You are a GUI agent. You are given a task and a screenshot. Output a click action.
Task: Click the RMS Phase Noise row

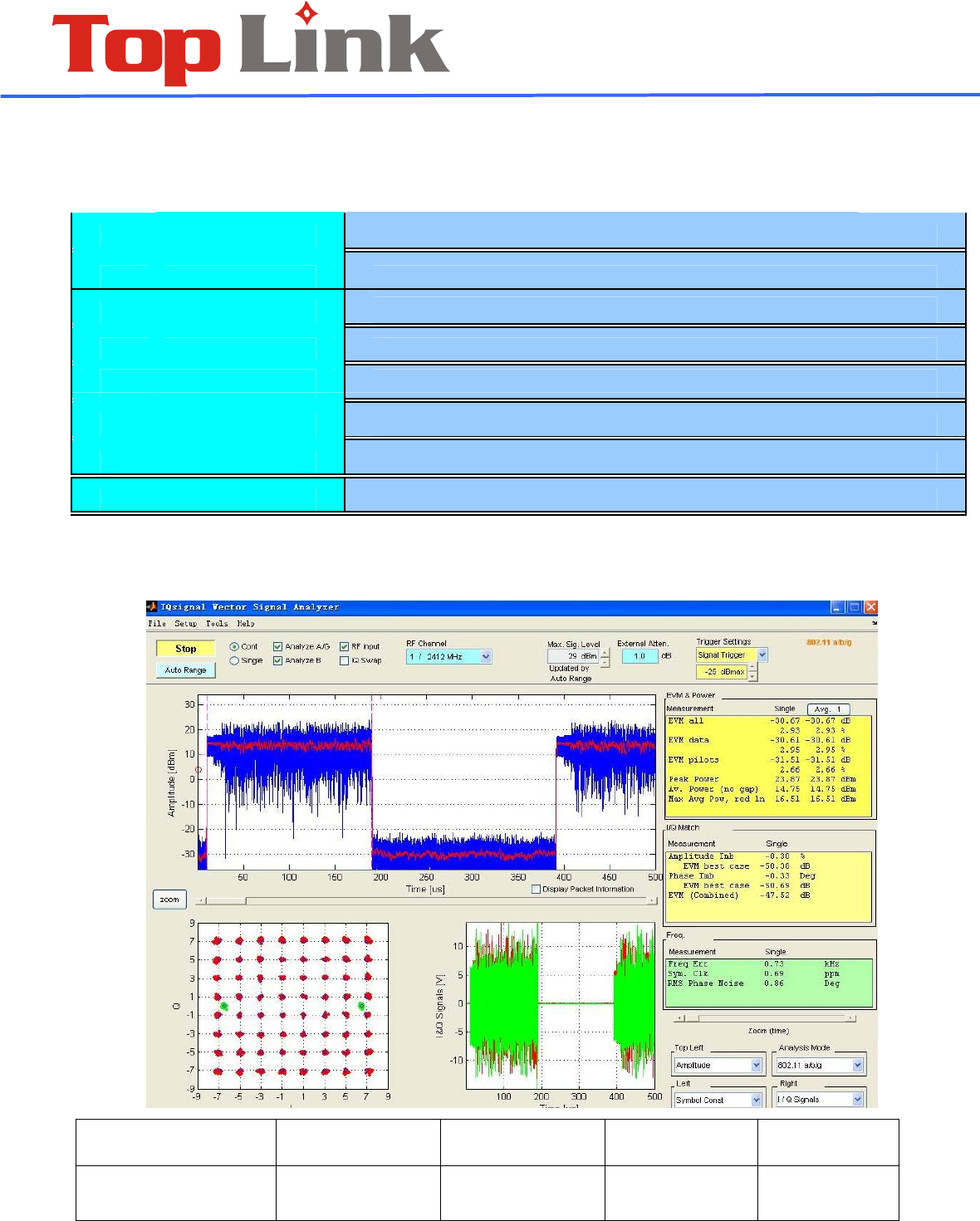(754, 983)
